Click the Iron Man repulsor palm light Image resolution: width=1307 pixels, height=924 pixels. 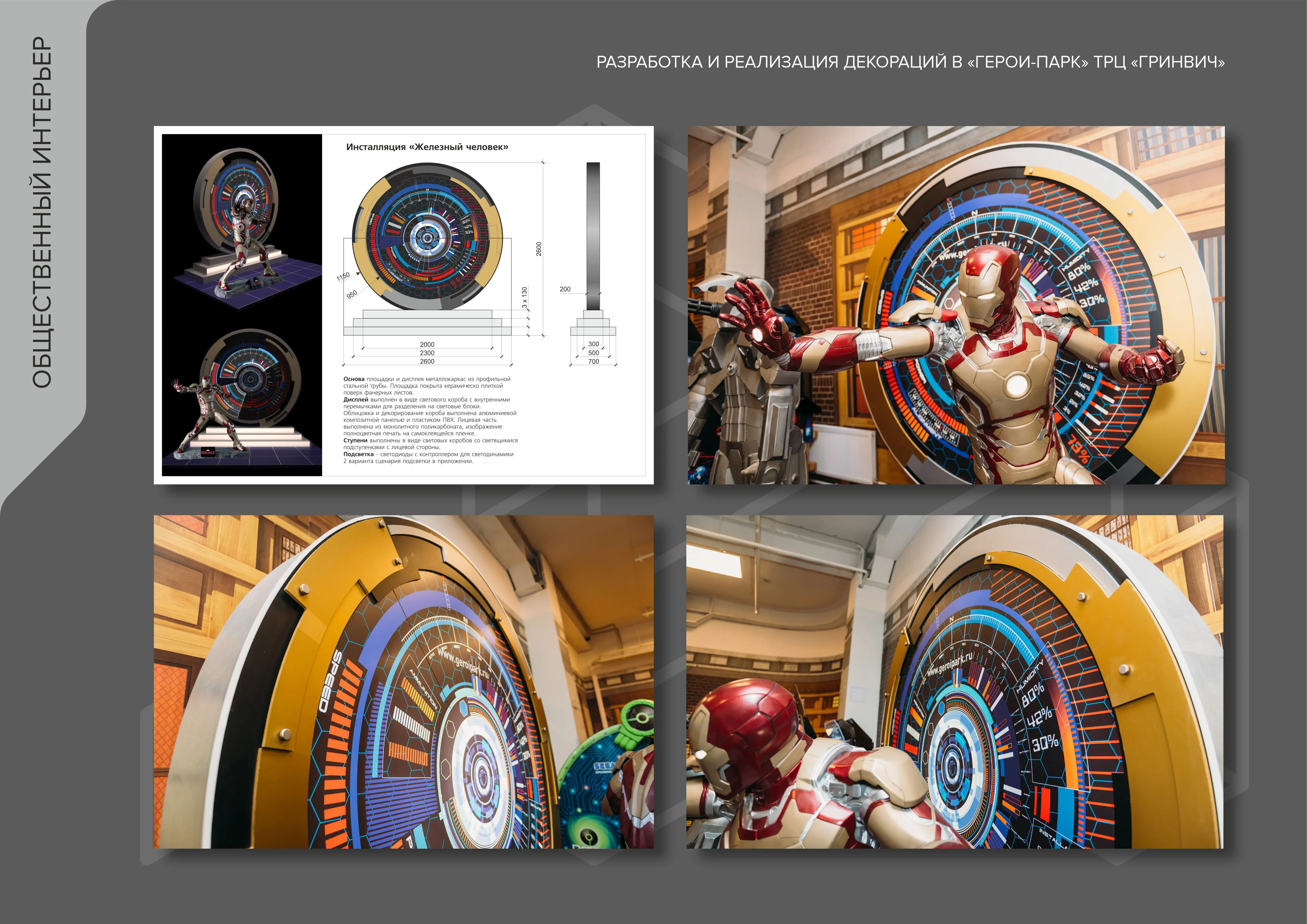tap(757, 335)
